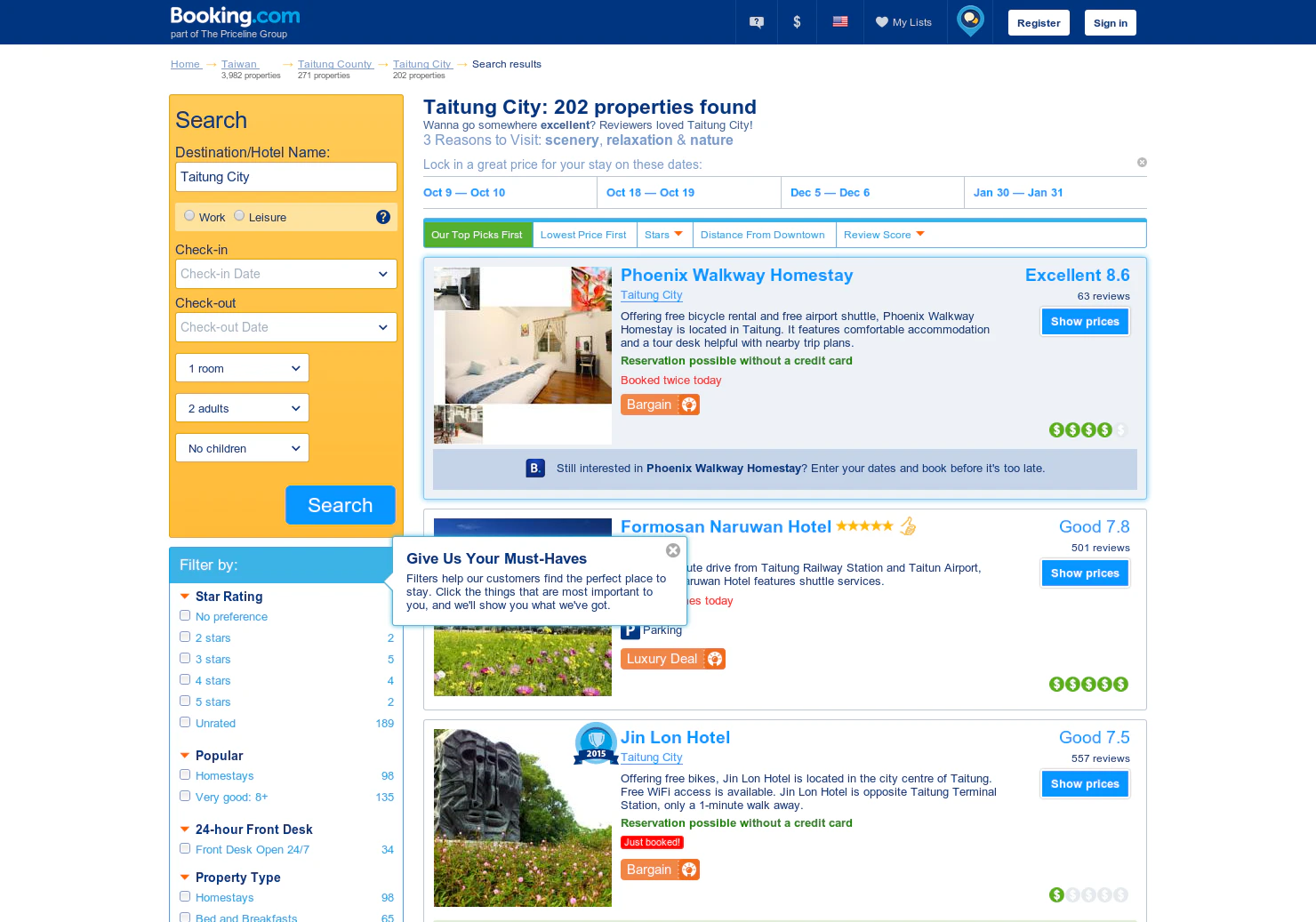Open the No children dropdown

[x=243, y=448]
